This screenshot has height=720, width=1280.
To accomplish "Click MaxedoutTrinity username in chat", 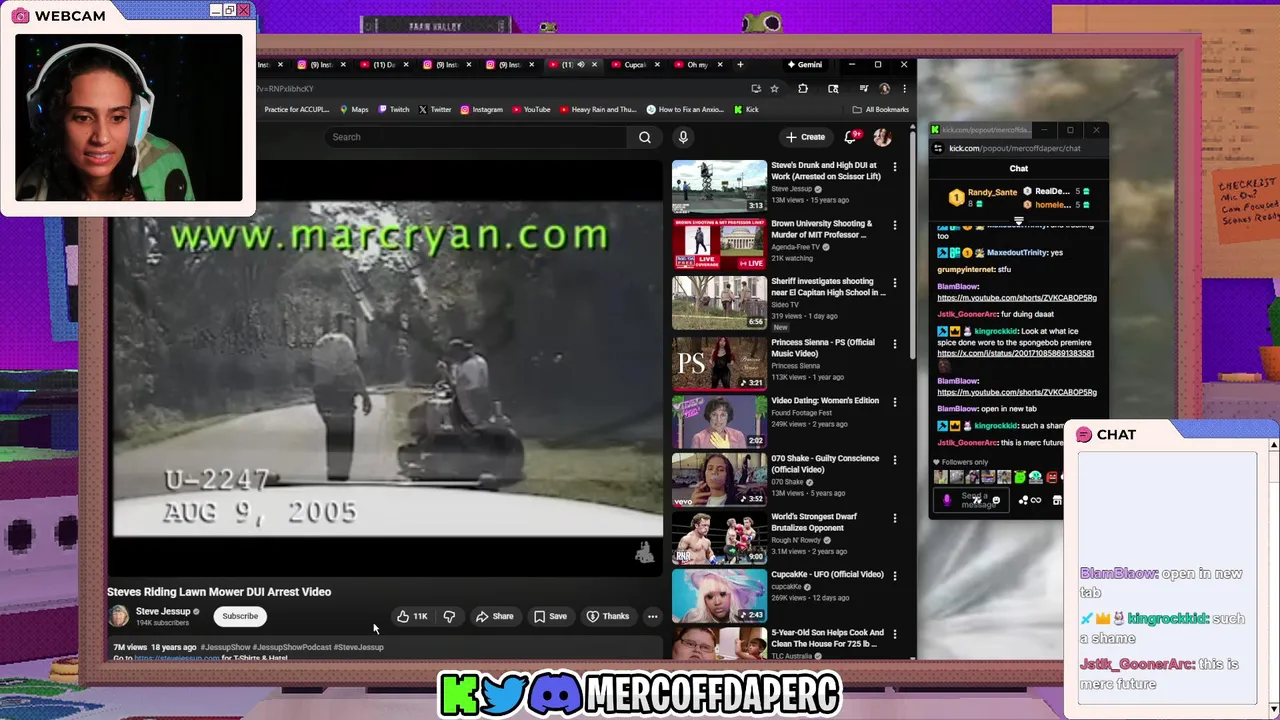I will [x=1017, y=253].
